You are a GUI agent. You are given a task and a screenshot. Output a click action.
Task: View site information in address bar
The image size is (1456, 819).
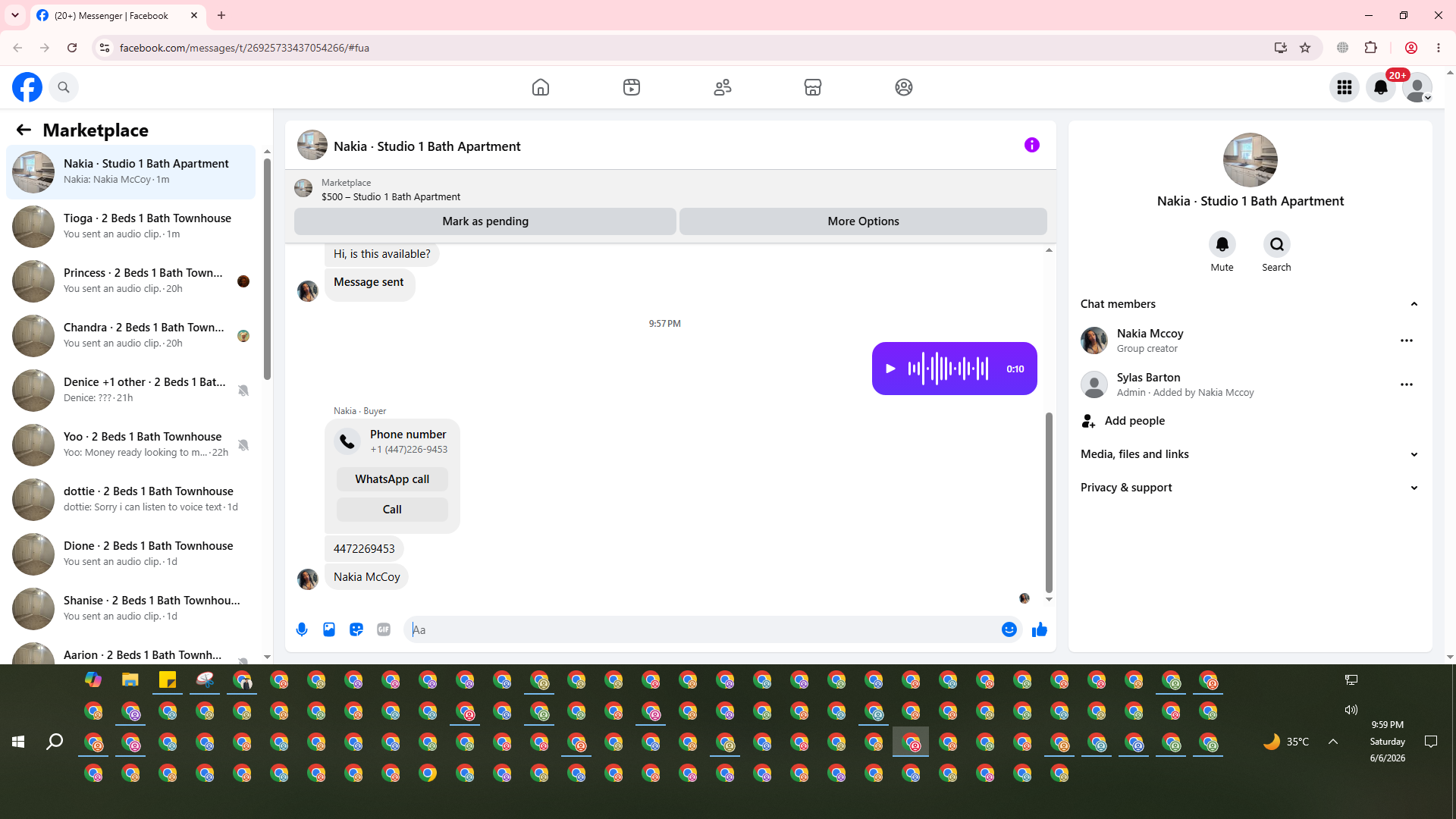point(105,48)
